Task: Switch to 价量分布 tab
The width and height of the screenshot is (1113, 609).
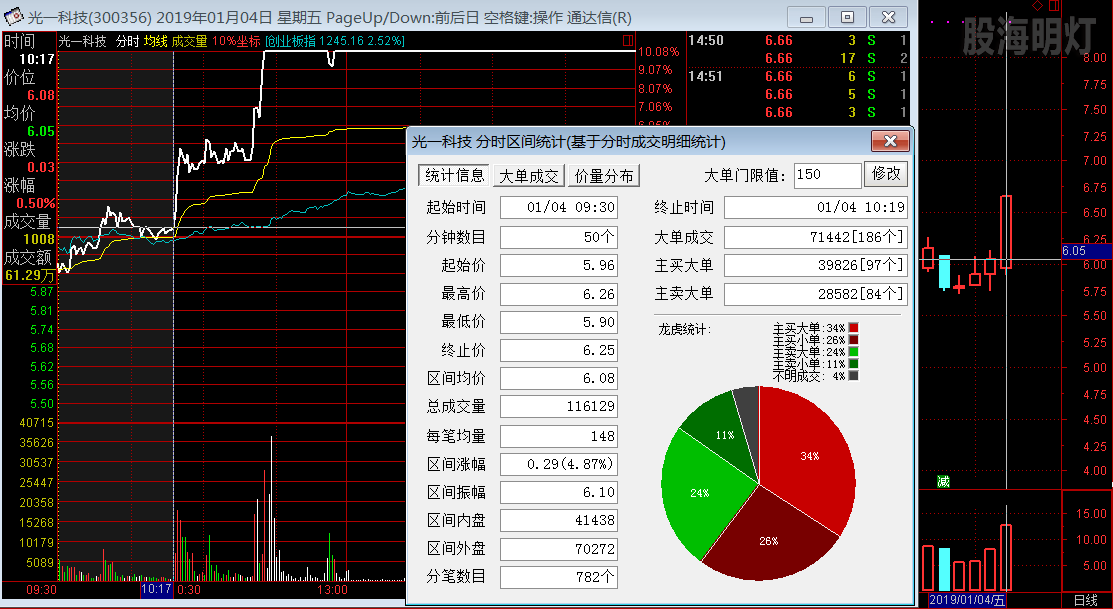Action: [604, 176]
